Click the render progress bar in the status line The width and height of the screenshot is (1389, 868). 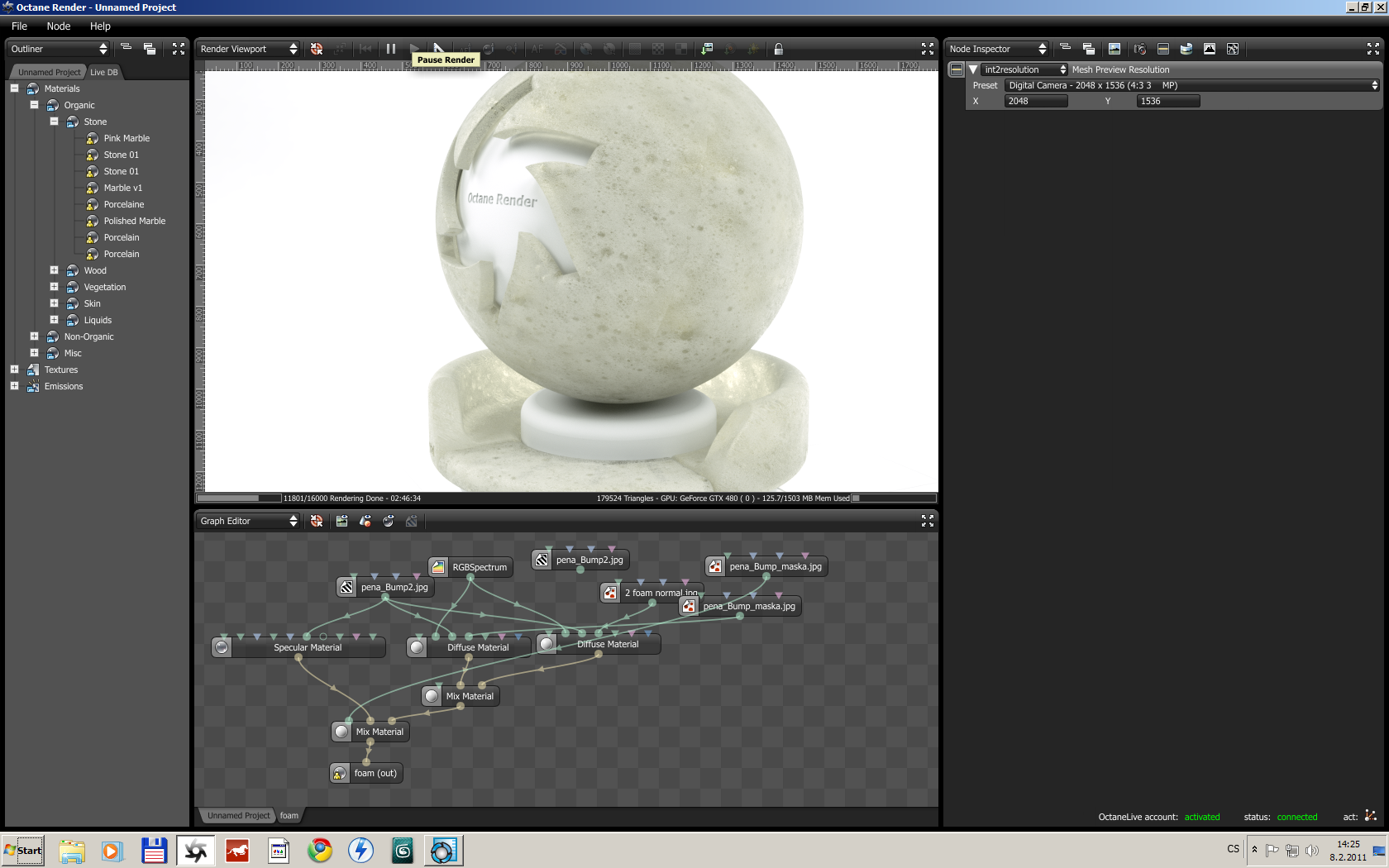(x=239, y=498)
